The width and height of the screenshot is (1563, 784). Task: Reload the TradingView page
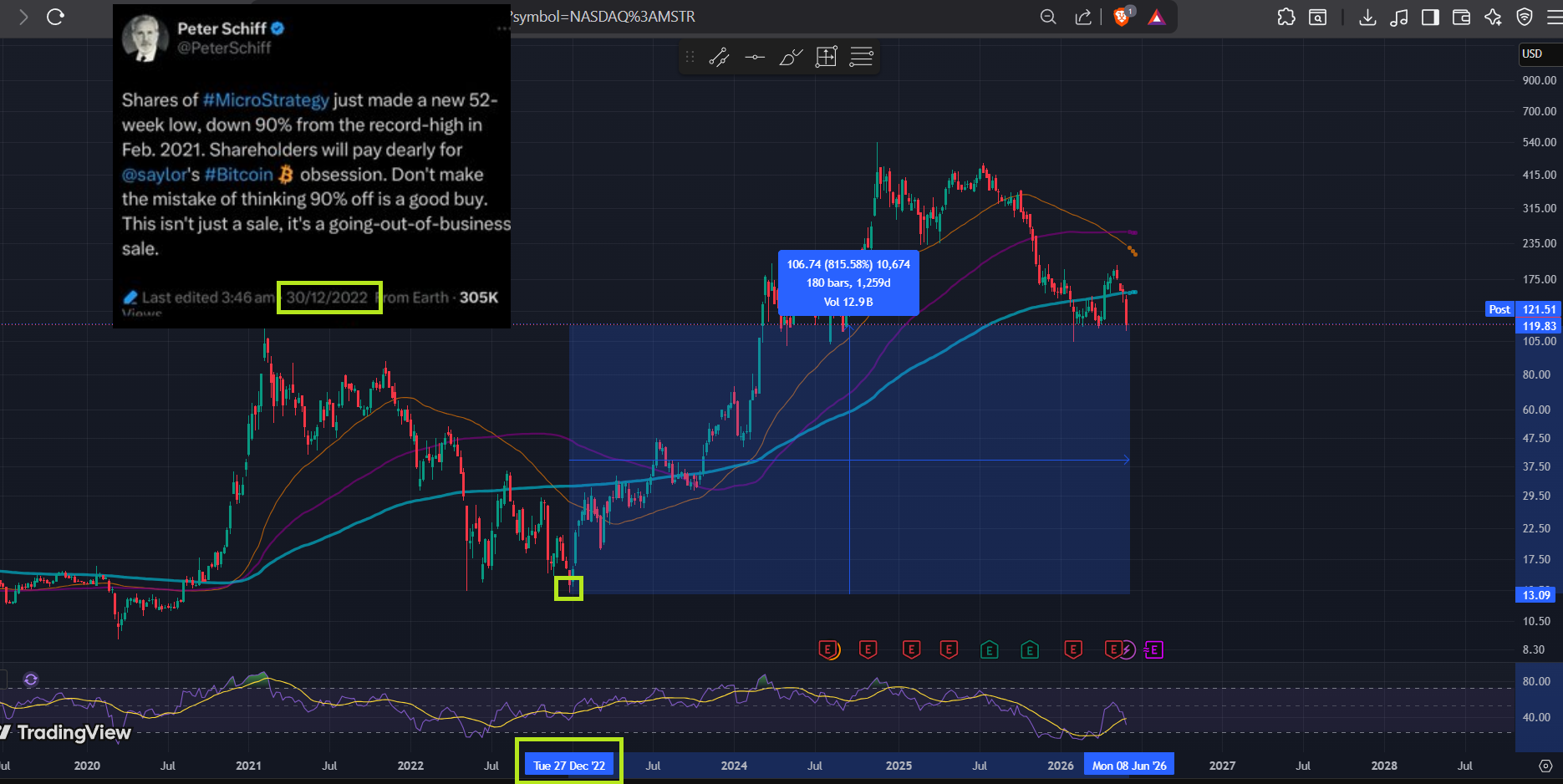click(55, 17)
